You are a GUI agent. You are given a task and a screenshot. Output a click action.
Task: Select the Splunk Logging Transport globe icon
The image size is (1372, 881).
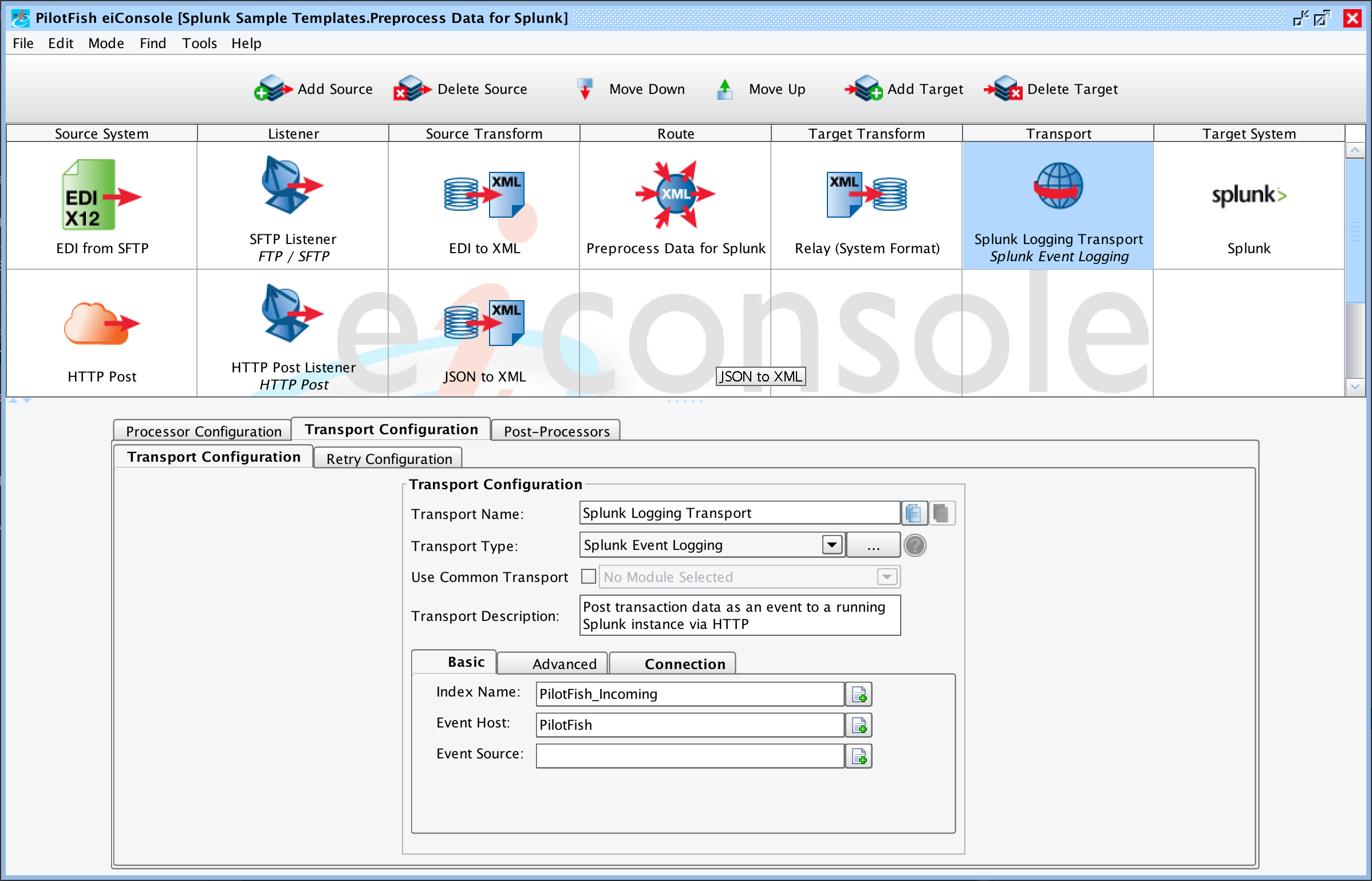[1058, 186]
